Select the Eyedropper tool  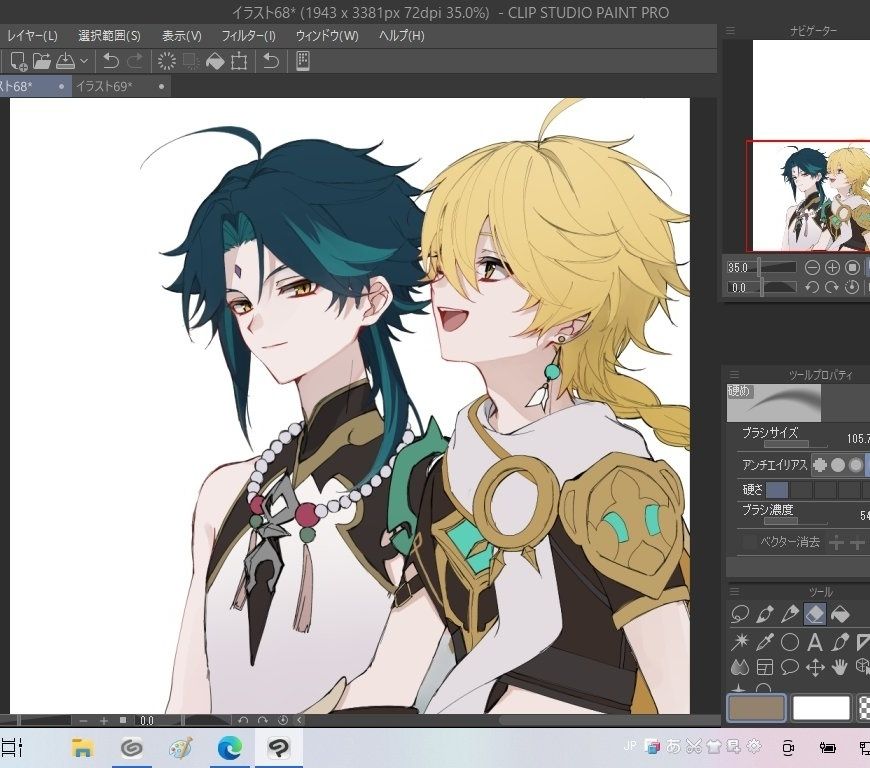coord(765,642)
